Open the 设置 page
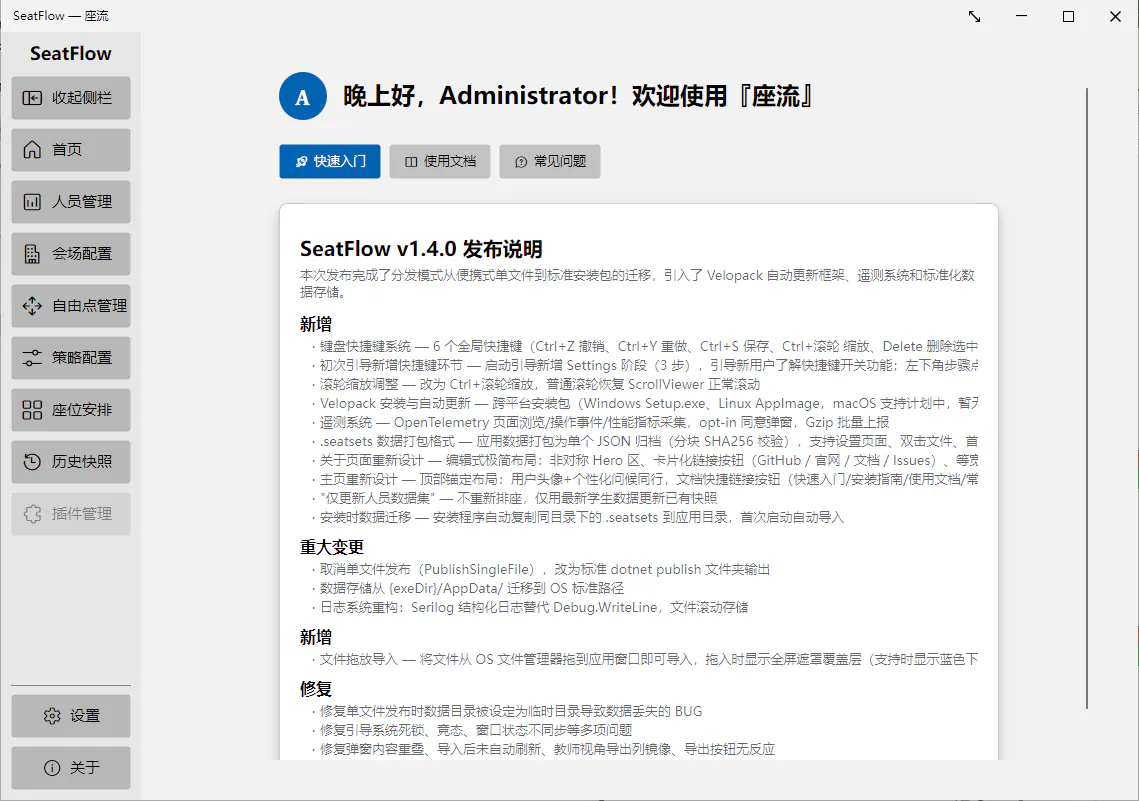 71,716
